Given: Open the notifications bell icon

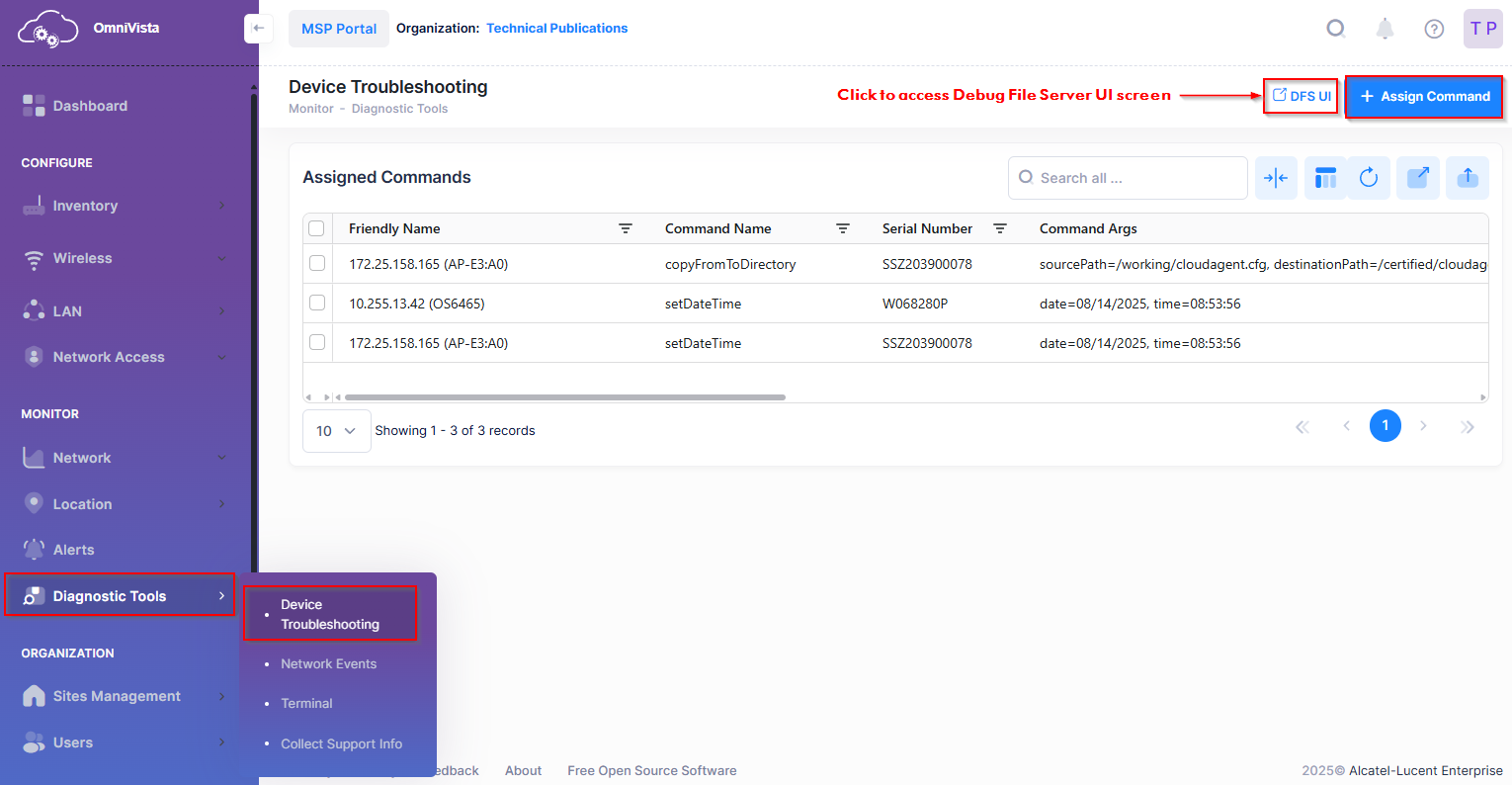Looking at the screenshot, I should (x=1385, y=29).
